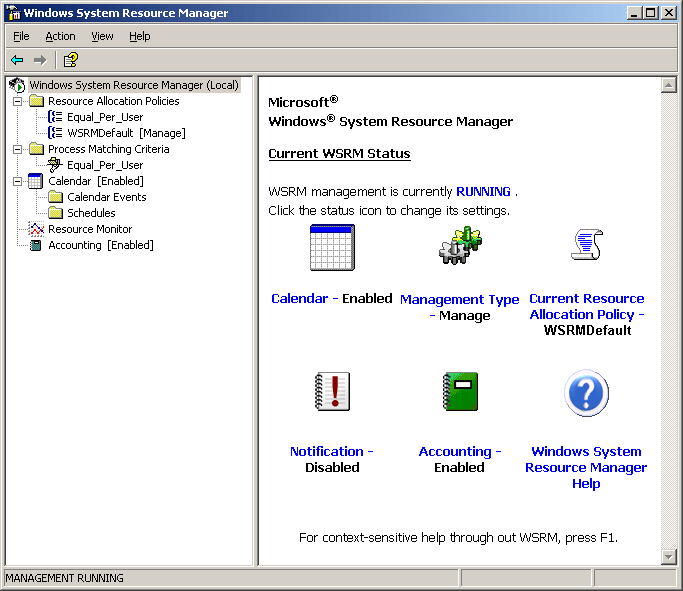Click the Equal_Per_User criteria icon under Process Matching Criteria

tap(55, 165)
